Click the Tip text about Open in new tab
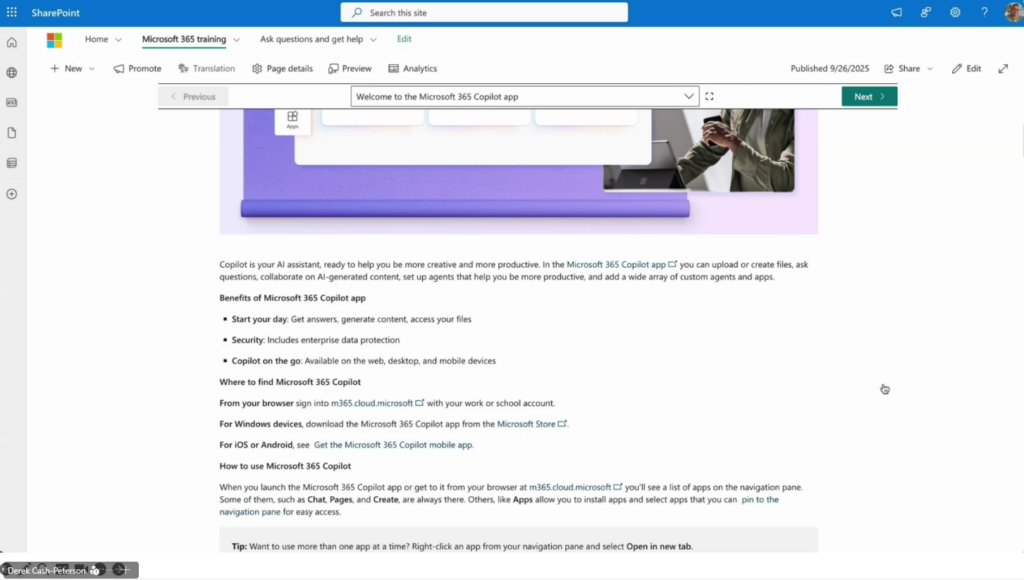Viewport: 1024px width, 580px height. tap(462, 547)
